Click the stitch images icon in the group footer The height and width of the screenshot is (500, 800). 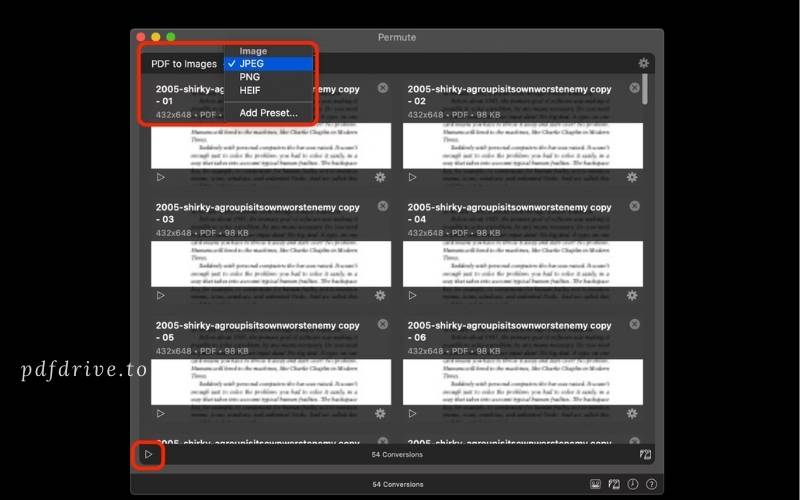tap(645, 454)
